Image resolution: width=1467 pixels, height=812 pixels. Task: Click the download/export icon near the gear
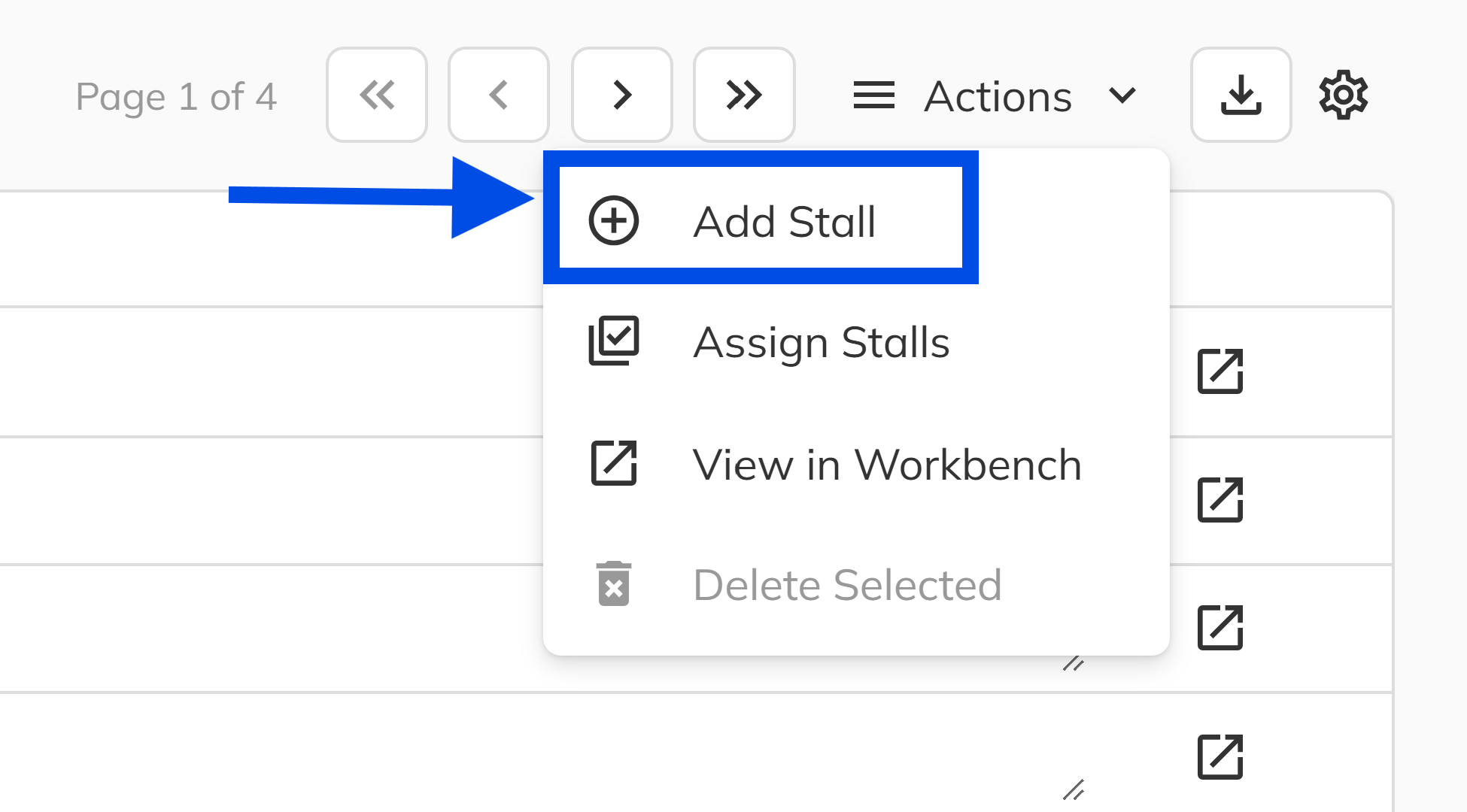point(1240,95)
